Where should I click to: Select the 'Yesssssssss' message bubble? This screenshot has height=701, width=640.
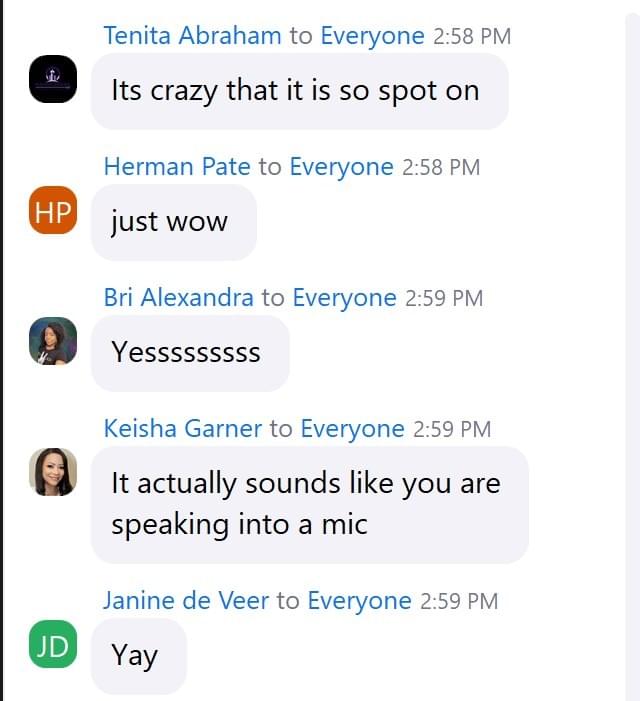pyautogui.click(x=190, y=353)
